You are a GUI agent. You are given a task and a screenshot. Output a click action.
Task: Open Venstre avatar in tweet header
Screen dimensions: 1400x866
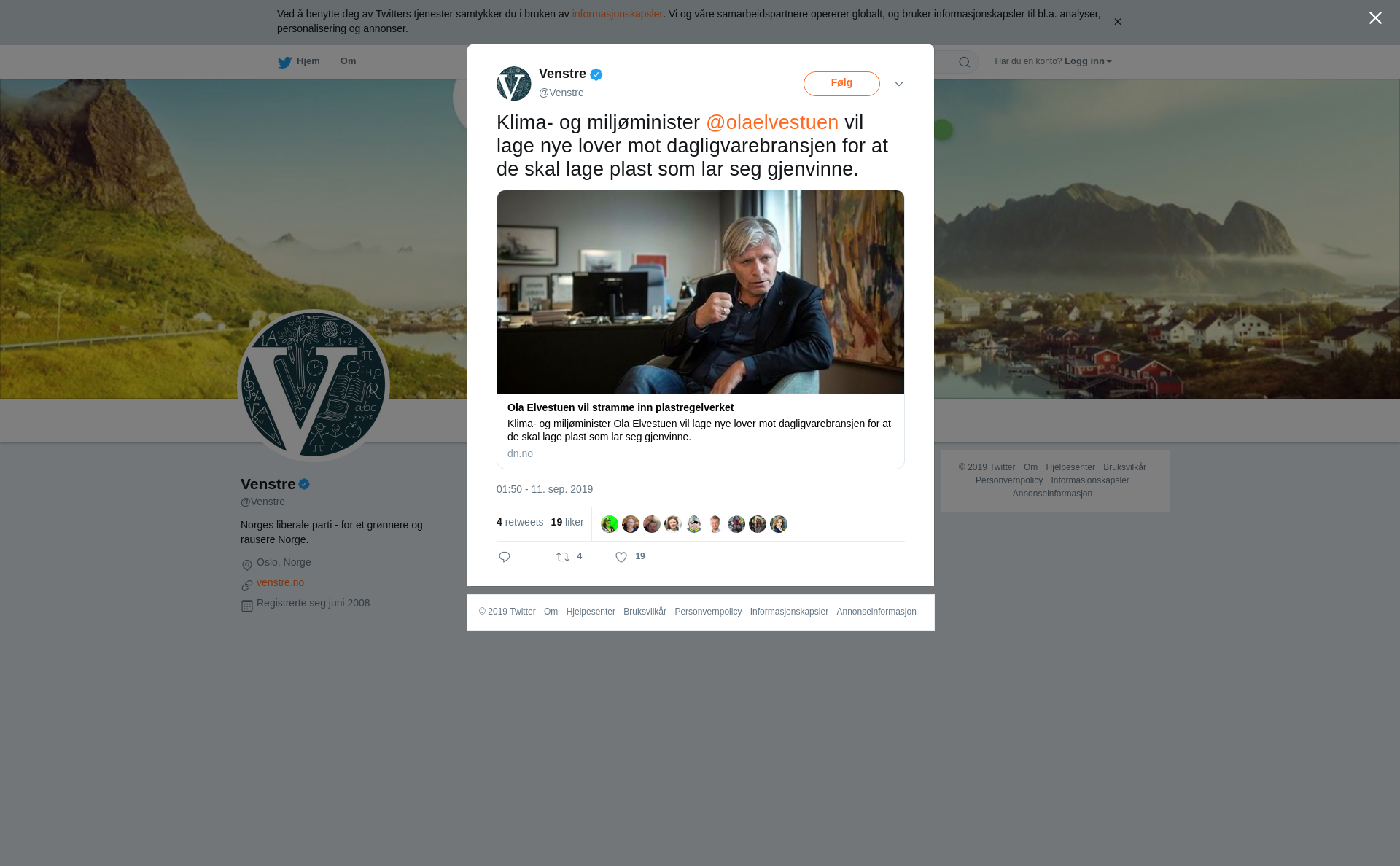[514, 83]
